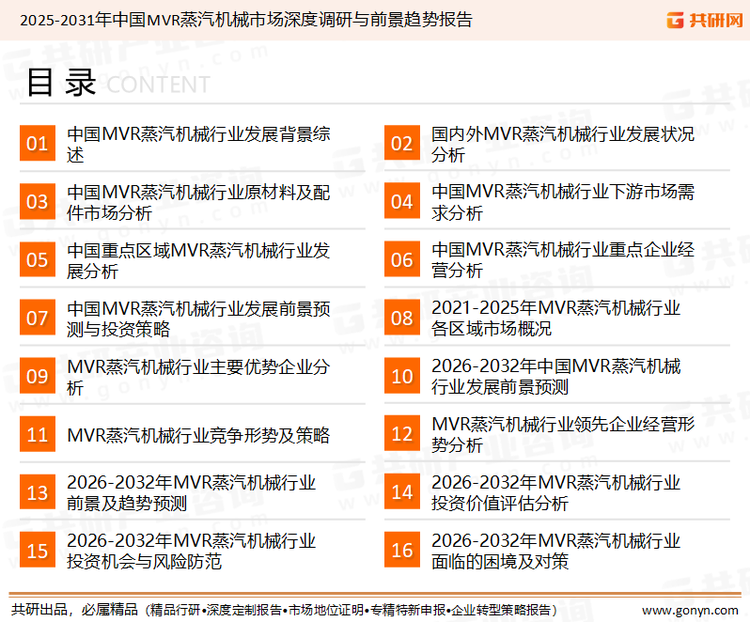
Task: Open chapter 中国MVR蒸汽机械行业发展背景综述
Action: tap(199, 144)
